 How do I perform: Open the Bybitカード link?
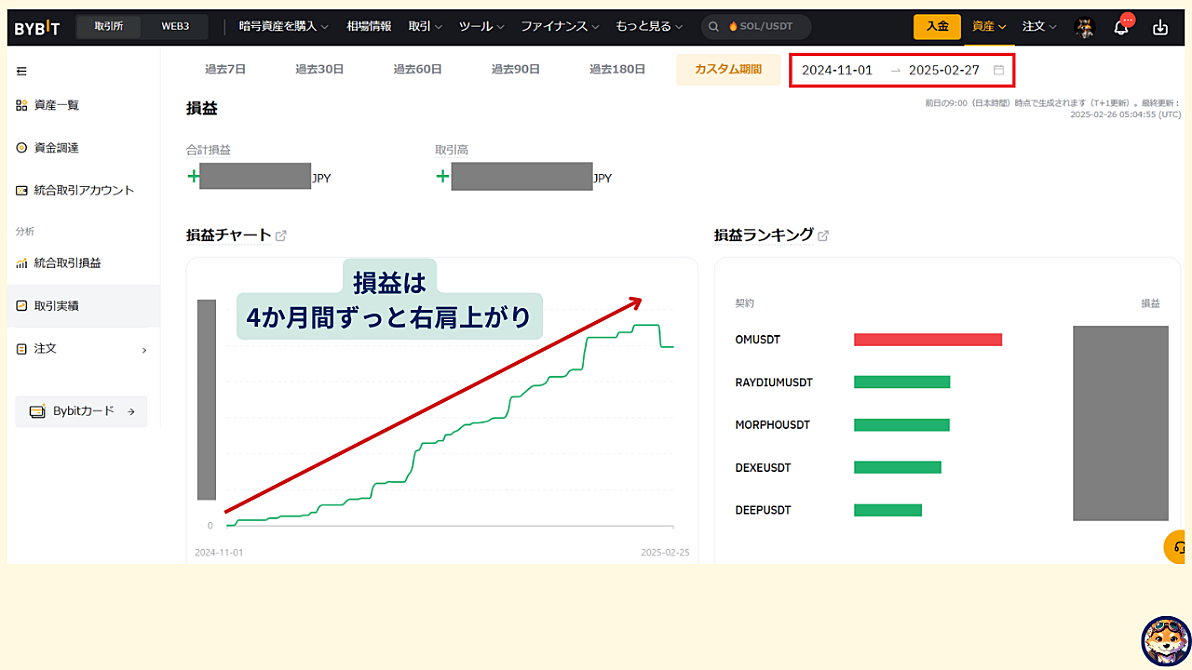pyautogui.click(x=81, y=411)
